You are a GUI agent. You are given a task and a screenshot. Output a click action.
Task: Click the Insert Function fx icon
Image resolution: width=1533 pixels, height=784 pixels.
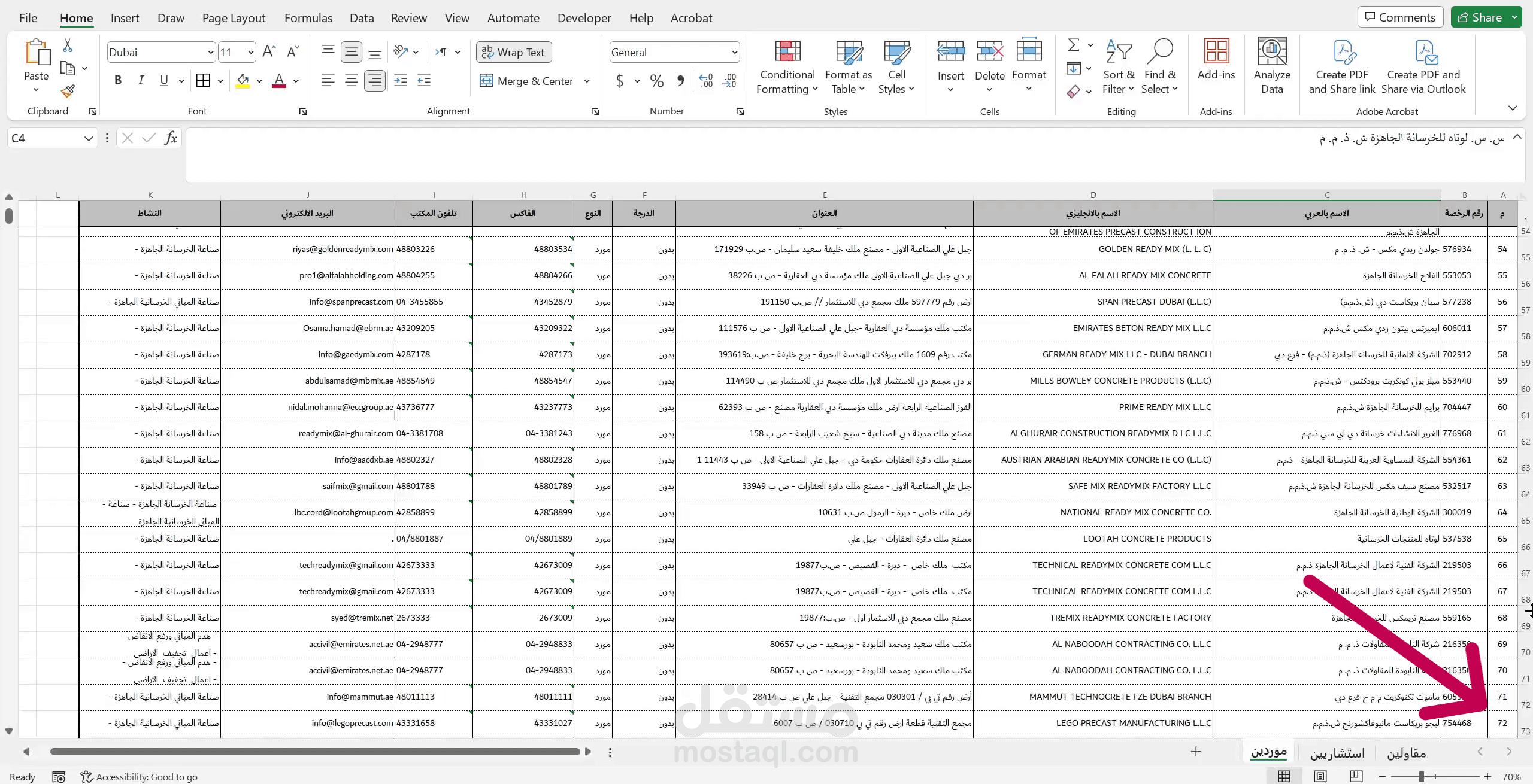point(171,138)
